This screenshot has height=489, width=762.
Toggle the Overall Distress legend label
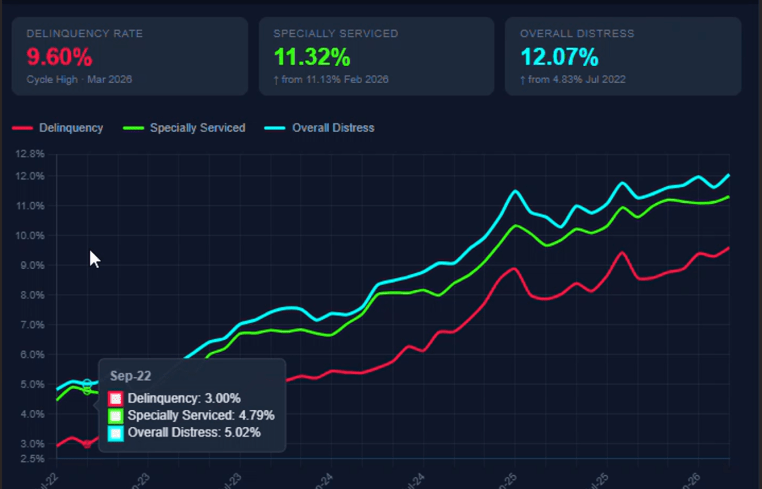click(x=333, y=128)
